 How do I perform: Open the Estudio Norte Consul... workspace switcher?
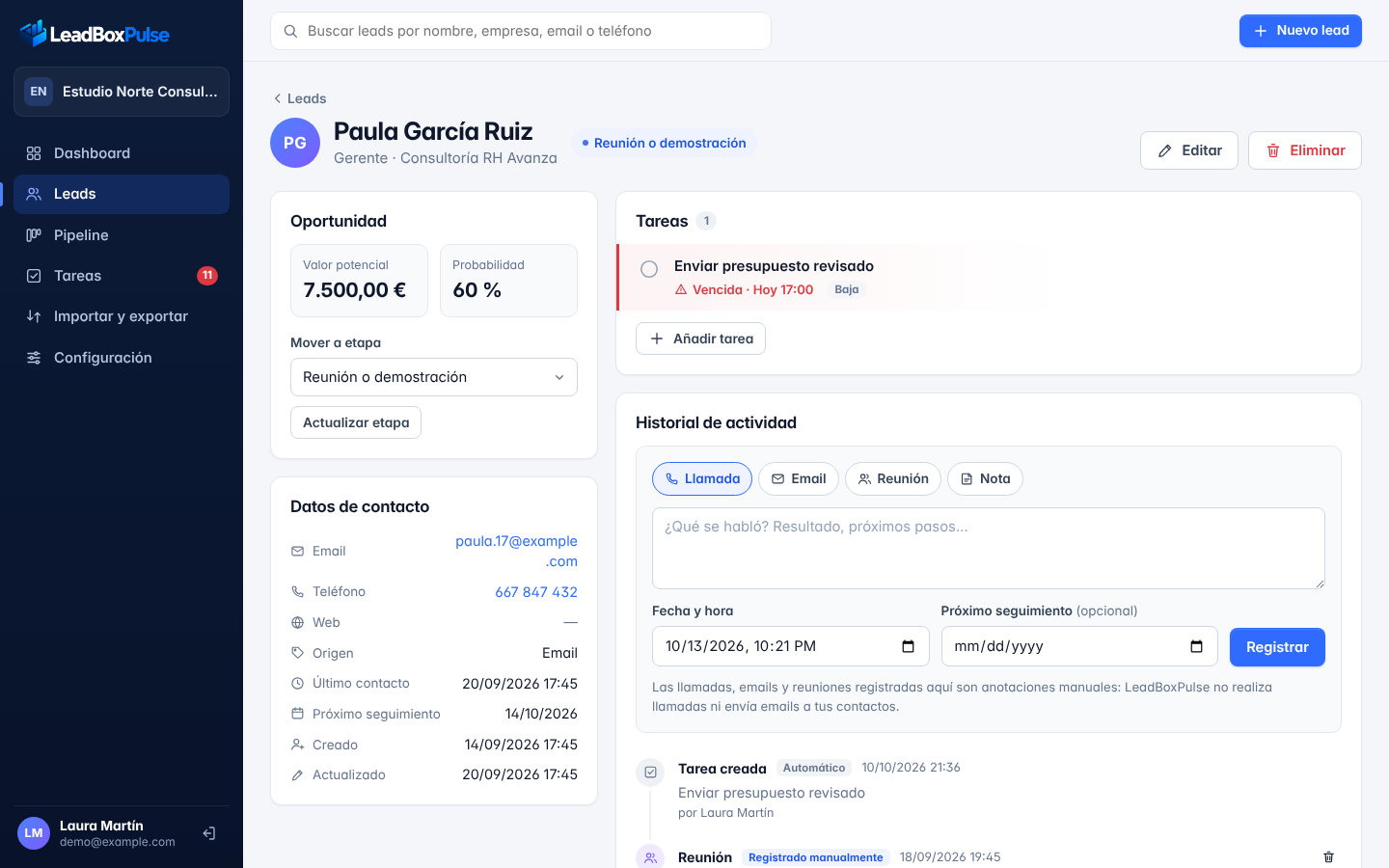(122, 92)
